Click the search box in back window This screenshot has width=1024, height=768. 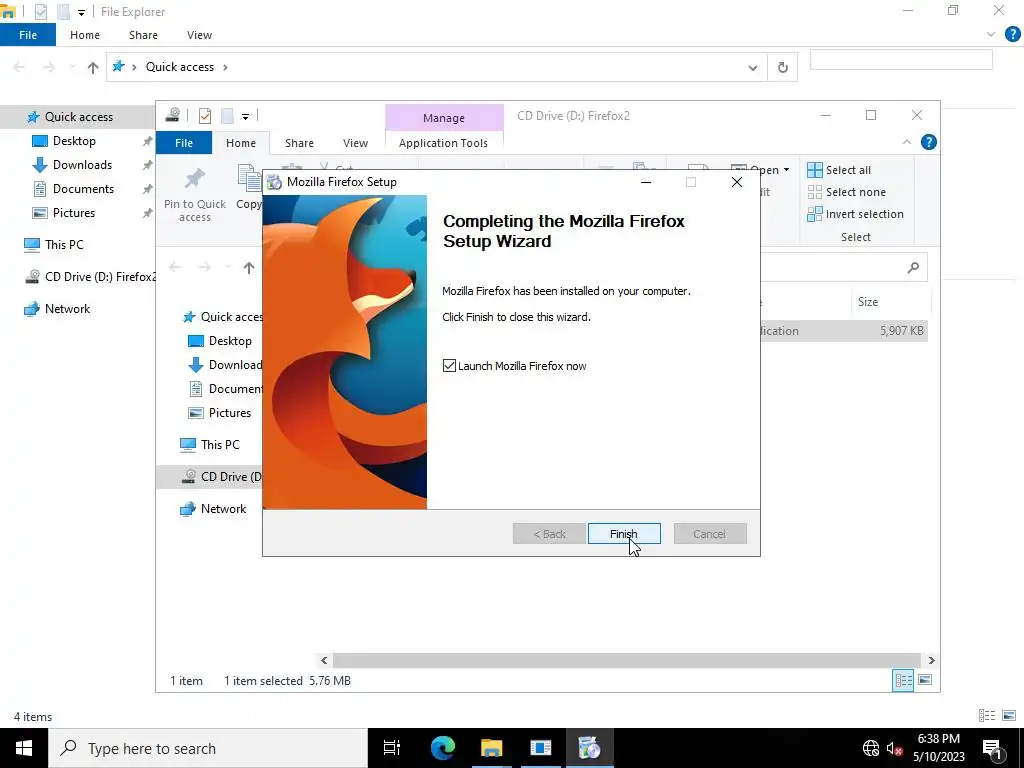tap(901, 59)
